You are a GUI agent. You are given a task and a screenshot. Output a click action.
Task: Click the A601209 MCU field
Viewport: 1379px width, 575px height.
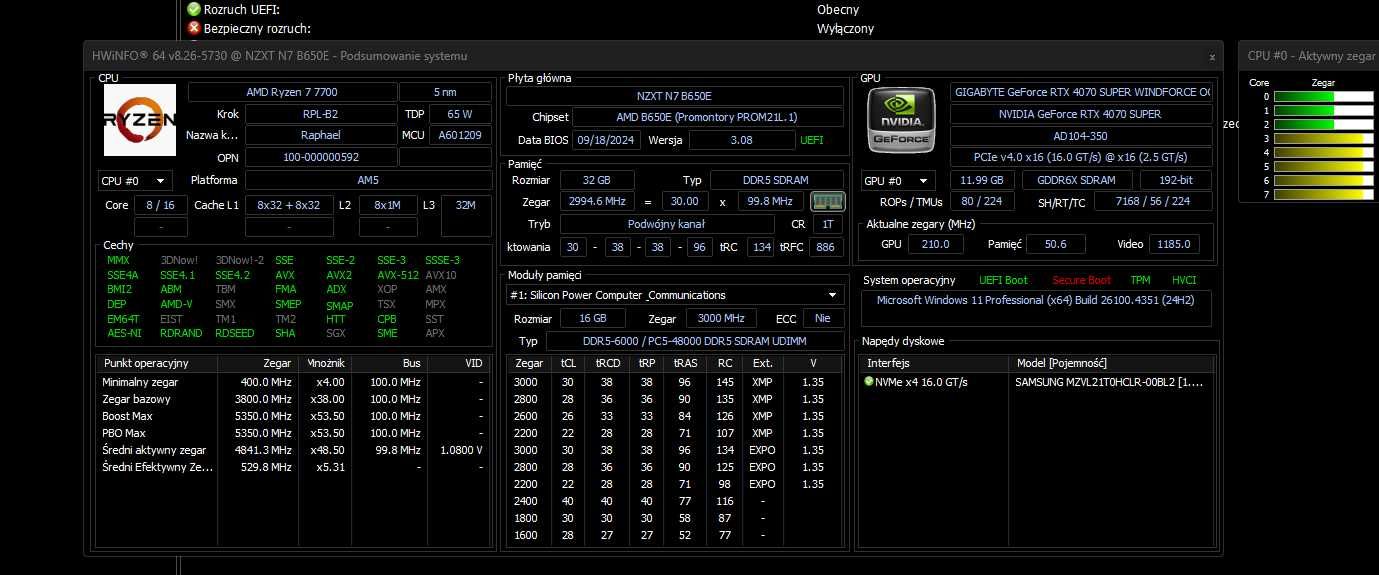[x=460, y=135]
